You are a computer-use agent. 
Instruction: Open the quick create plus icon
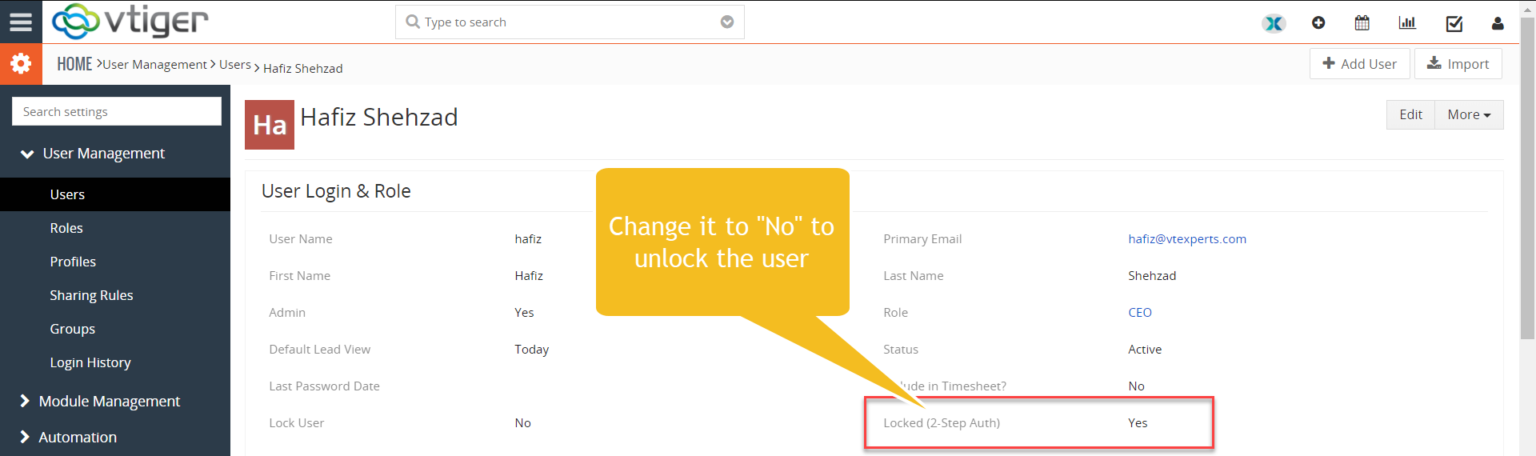tap(1318, 23)
